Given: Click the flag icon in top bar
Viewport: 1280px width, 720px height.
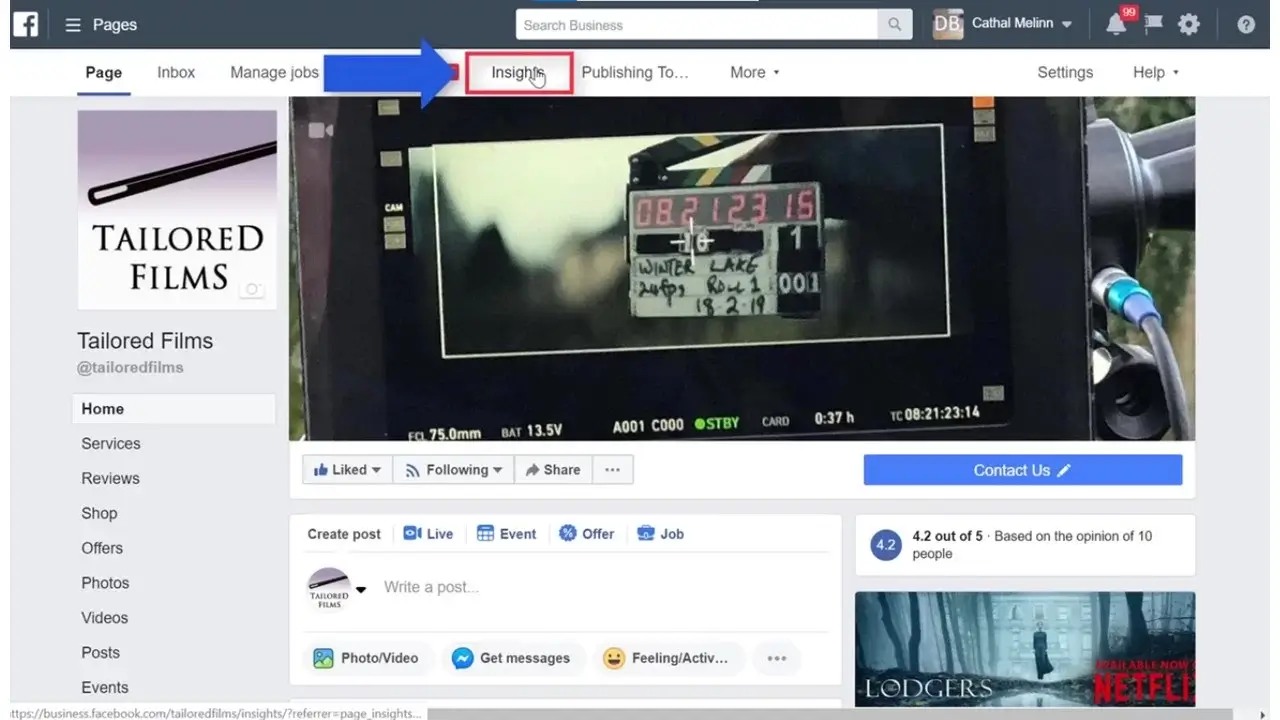Looking at the screenshot, I should pos(1153,24).
